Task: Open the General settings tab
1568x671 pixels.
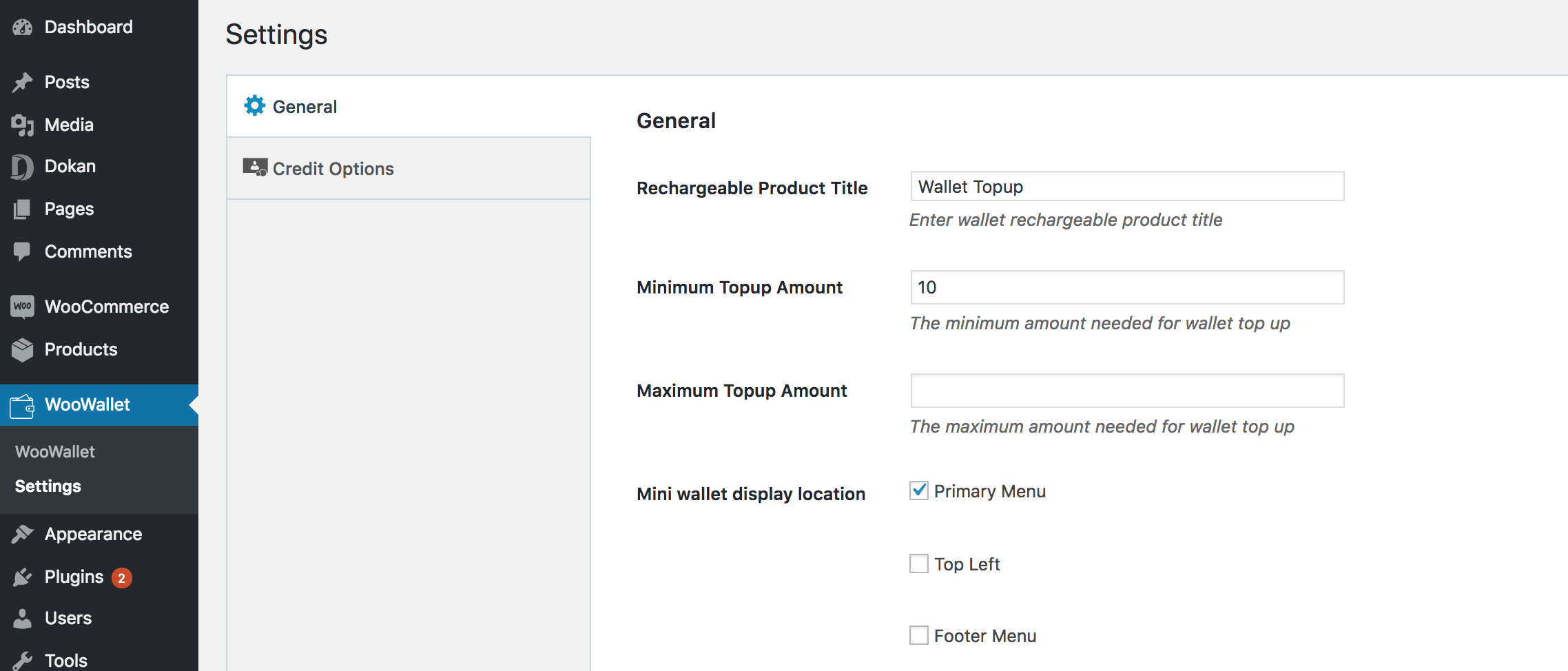Action: (409, 106)
